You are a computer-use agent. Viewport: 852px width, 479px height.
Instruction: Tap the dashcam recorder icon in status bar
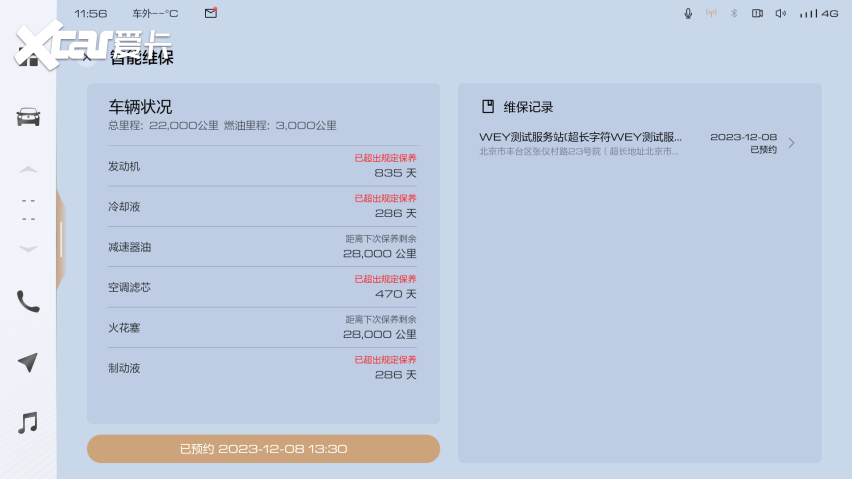click(x=757, y=13)
